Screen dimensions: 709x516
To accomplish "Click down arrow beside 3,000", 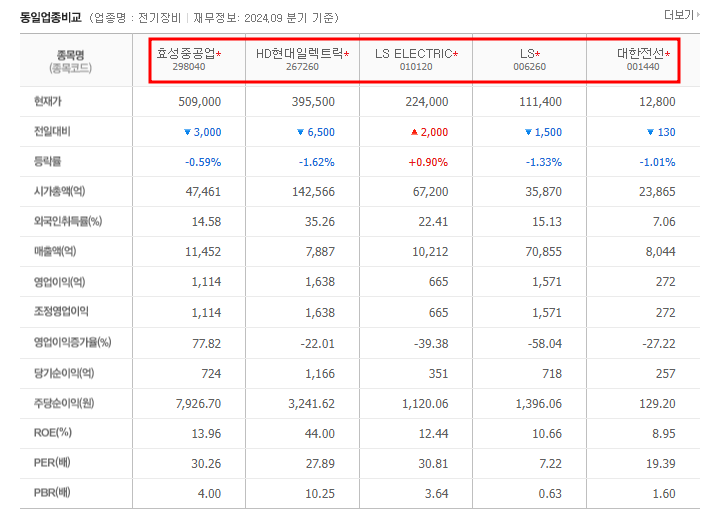I will 187,132.
